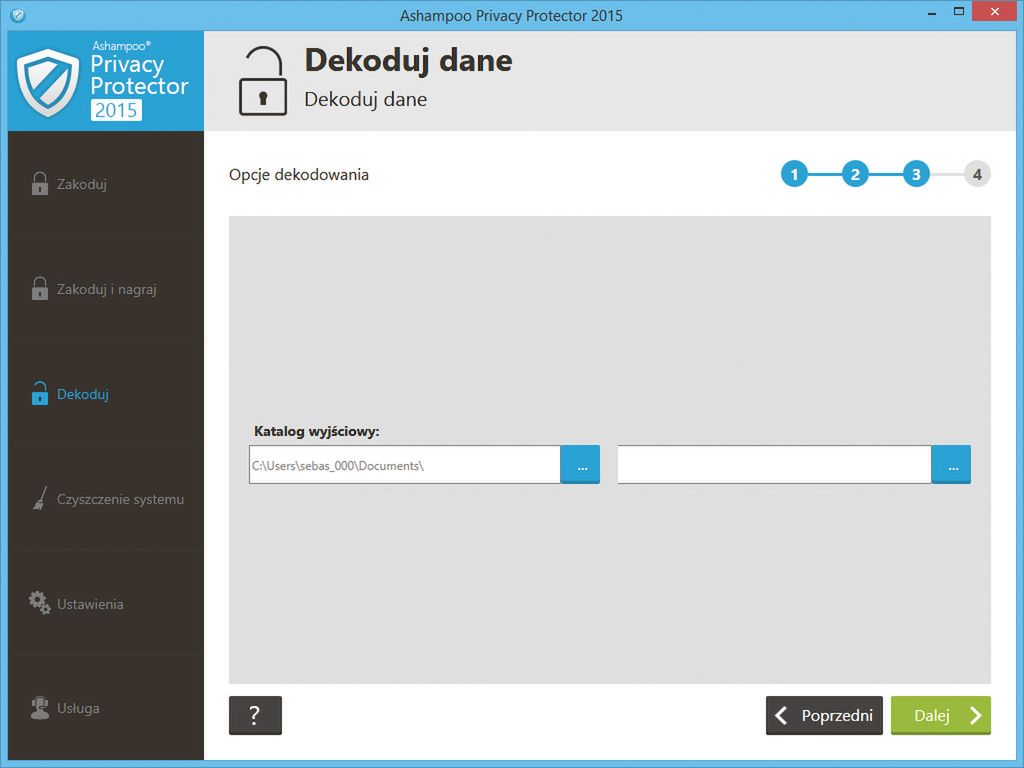Click the Opcje dekodowania heading
Viewport: 1024px width, 768px height.
tap(298, 175)
